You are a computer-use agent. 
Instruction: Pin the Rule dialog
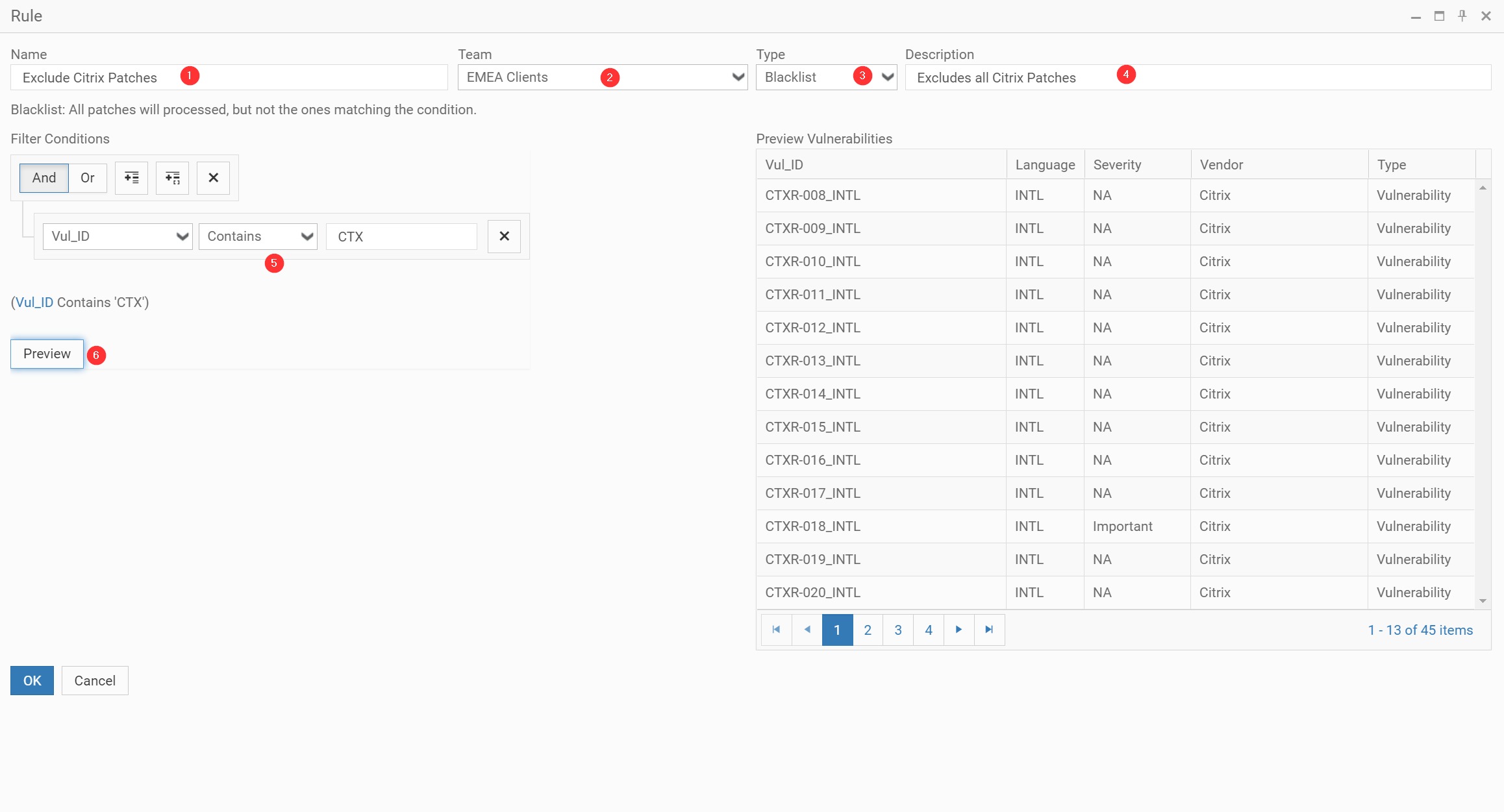coord(1462,16)
